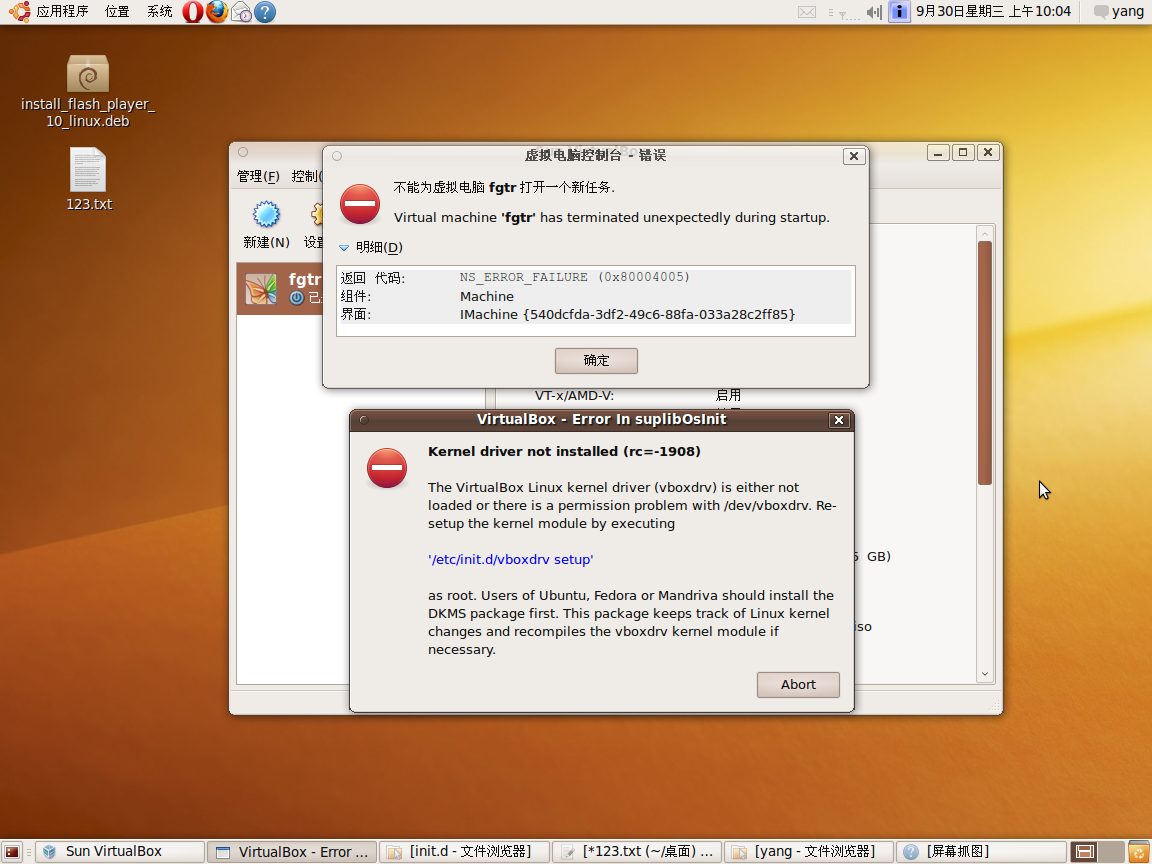Image resolution: width=1152 pixels, height=864 pixels.
Task: Open the clock showing 9月30日星期三 上午10:04
Action: coord(993,11)
